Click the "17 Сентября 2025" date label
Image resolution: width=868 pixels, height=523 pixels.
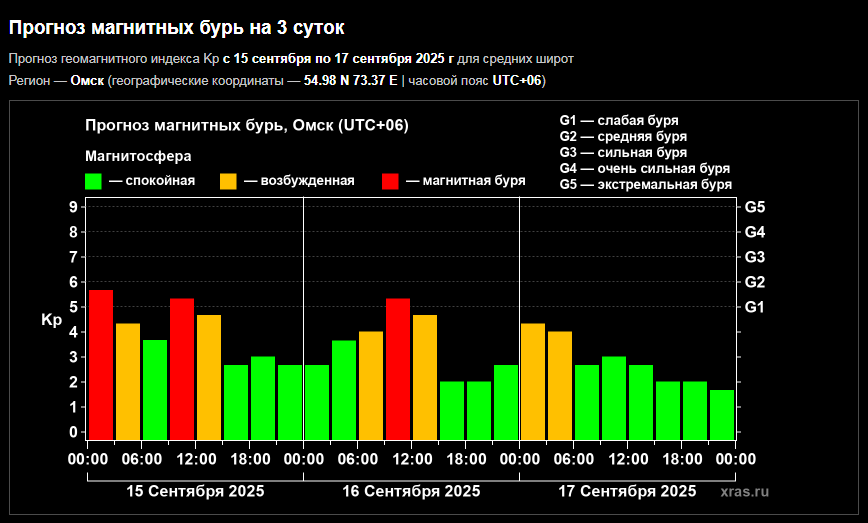(x=627, y=491)
